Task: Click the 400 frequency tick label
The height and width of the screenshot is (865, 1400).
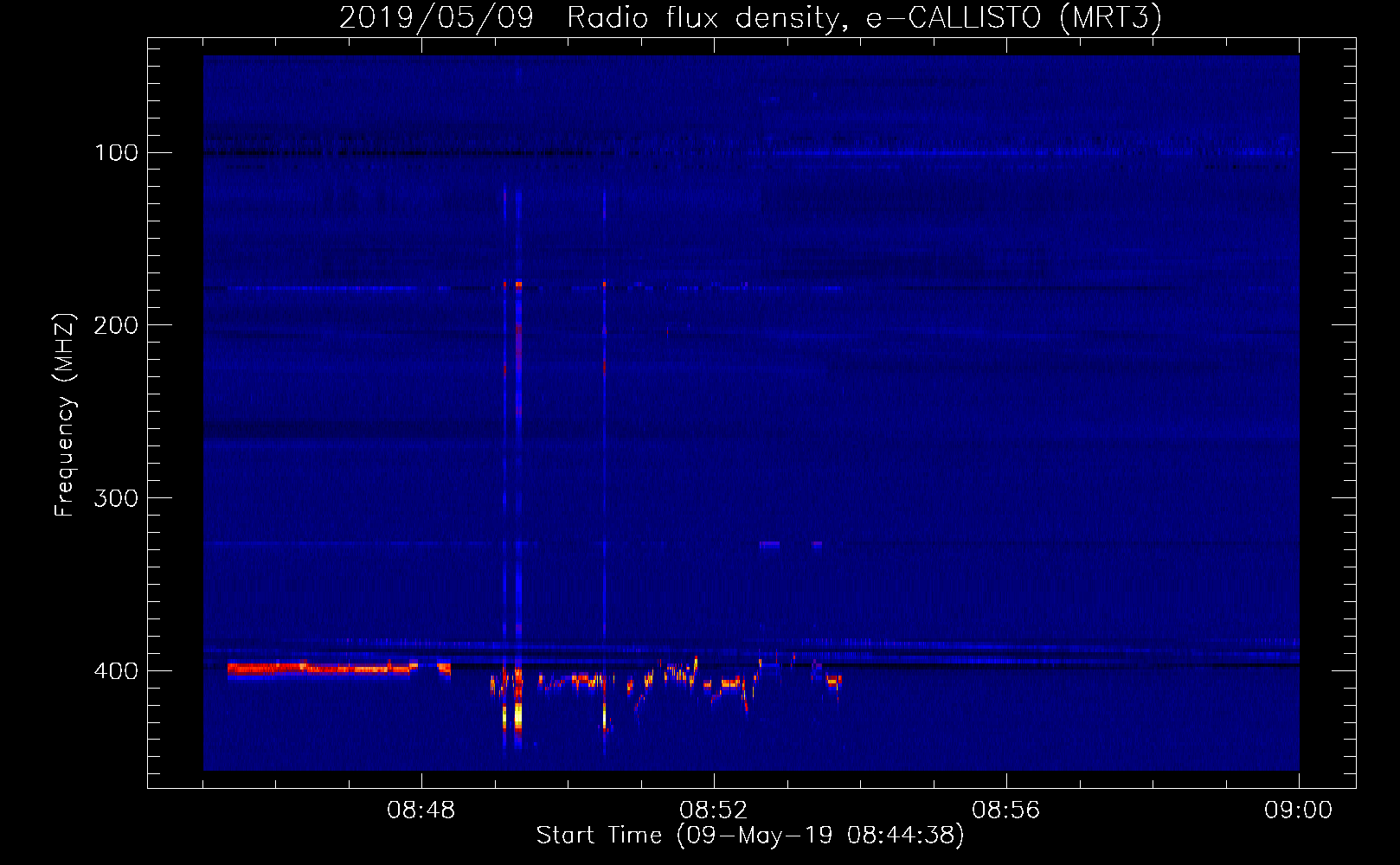Action: point(117,671)
